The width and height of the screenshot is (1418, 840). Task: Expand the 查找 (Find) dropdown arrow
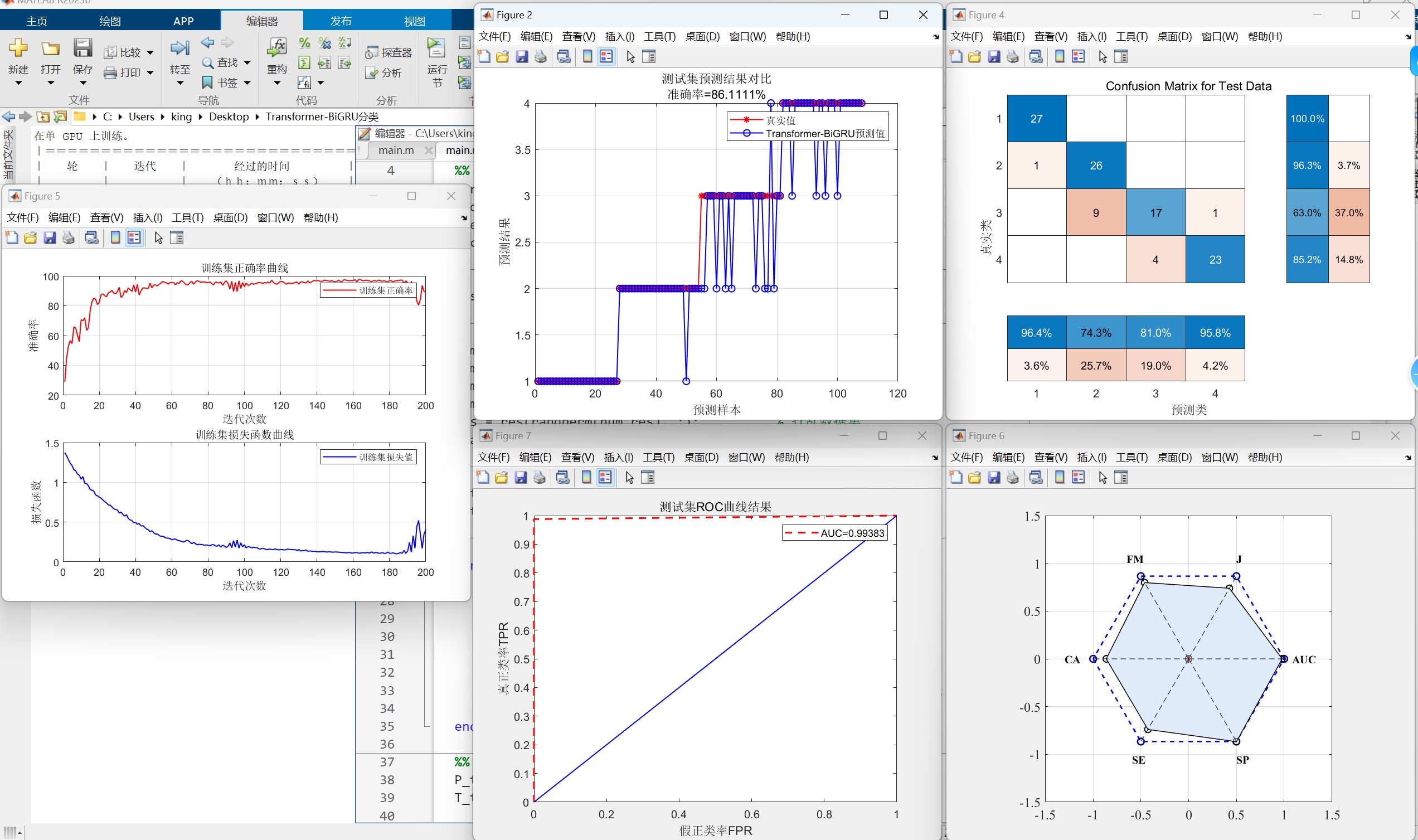coord(247,62)
